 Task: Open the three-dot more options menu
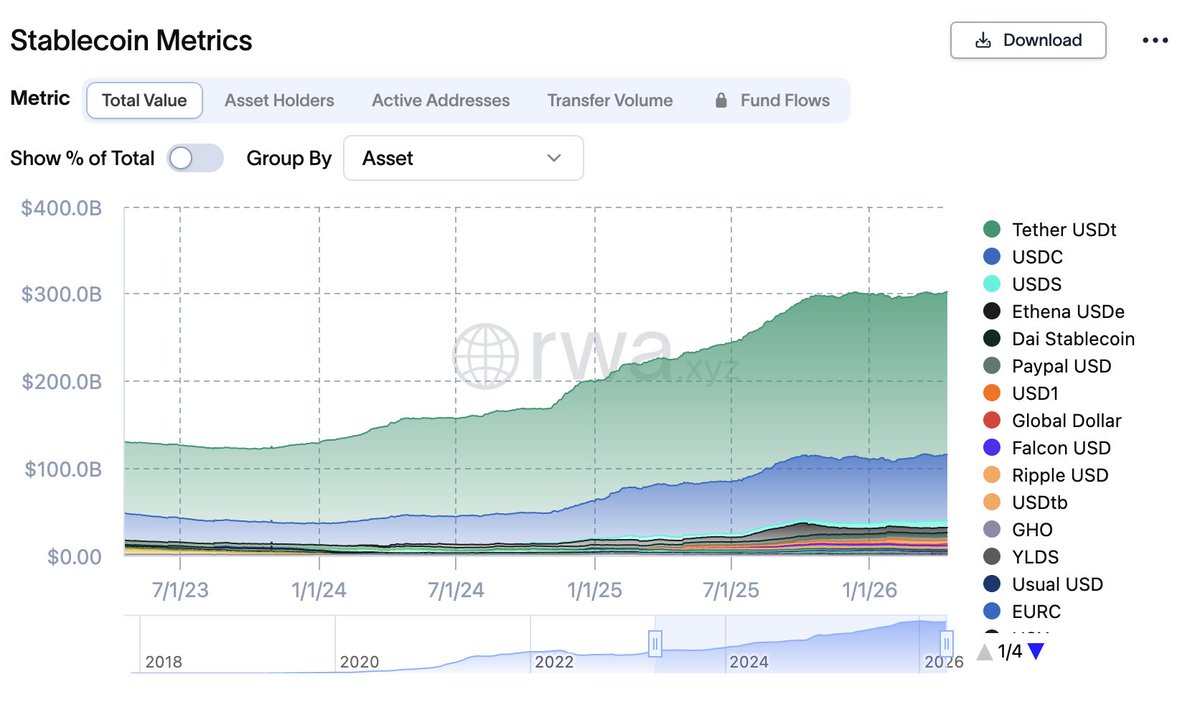pyautogui.click(x=1155, y=41)
